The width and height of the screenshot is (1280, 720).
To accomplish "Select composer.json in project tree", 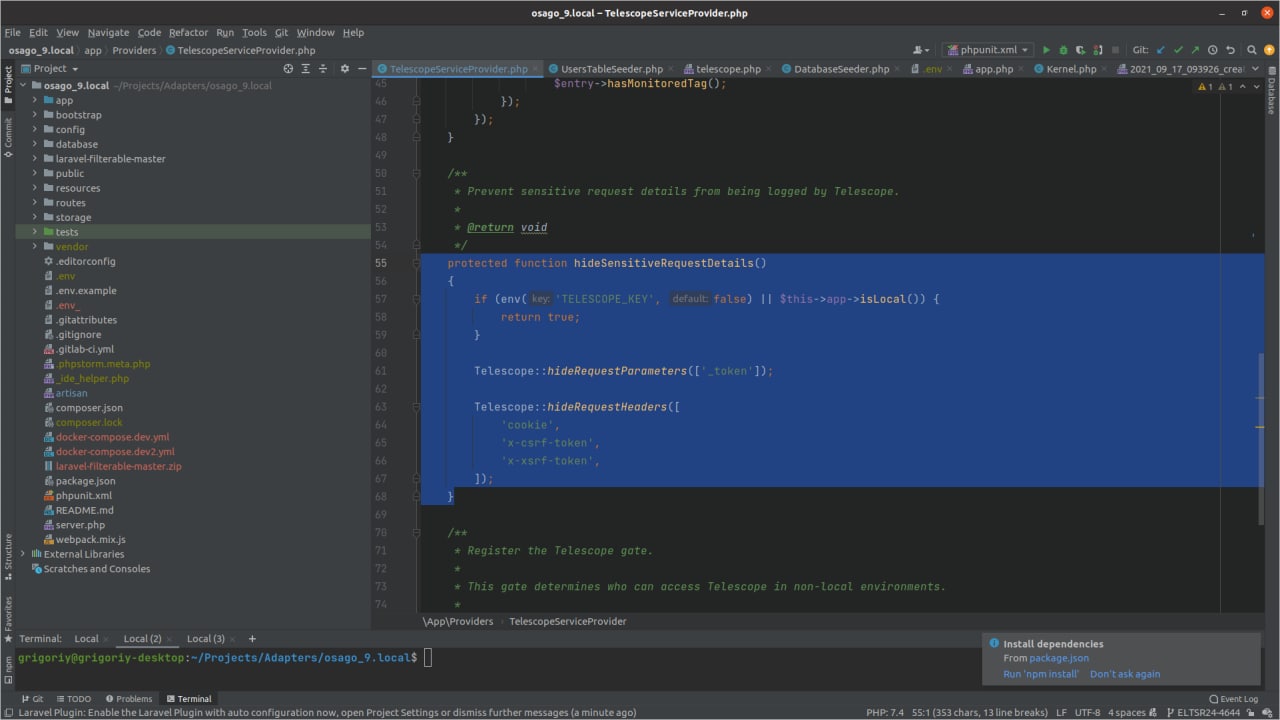I will point(89,408).
